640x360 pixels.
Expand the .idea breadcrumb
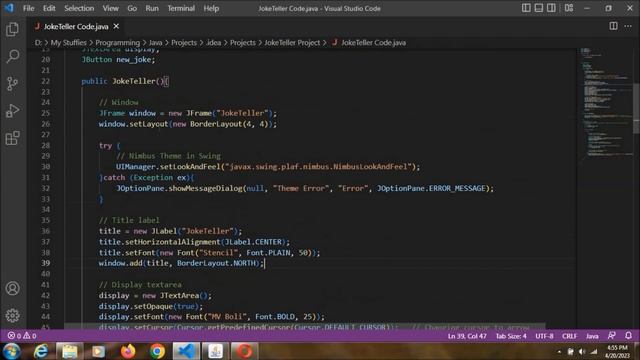[213, 42]
